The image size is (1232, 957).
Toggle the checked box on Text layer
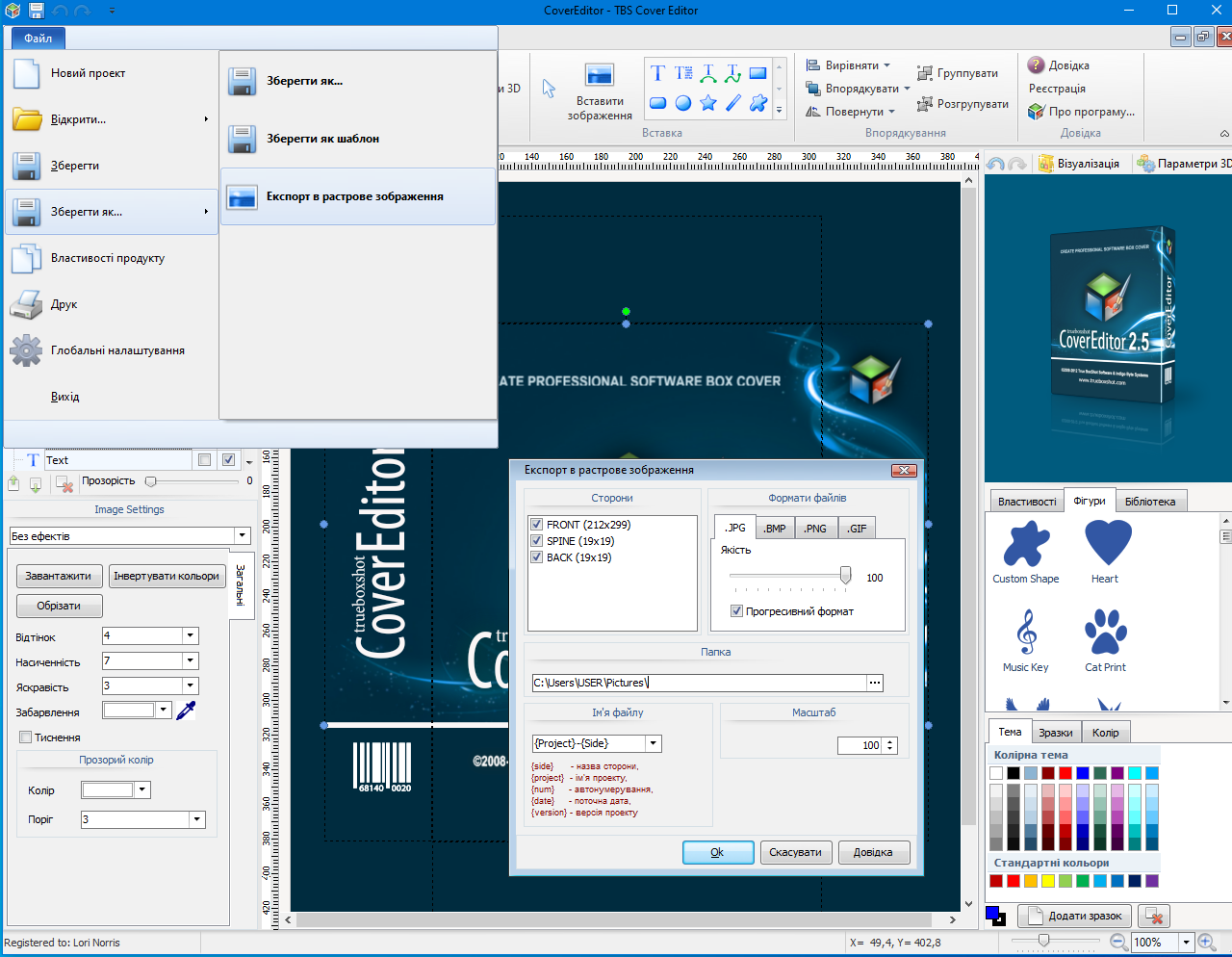(228, 460)
